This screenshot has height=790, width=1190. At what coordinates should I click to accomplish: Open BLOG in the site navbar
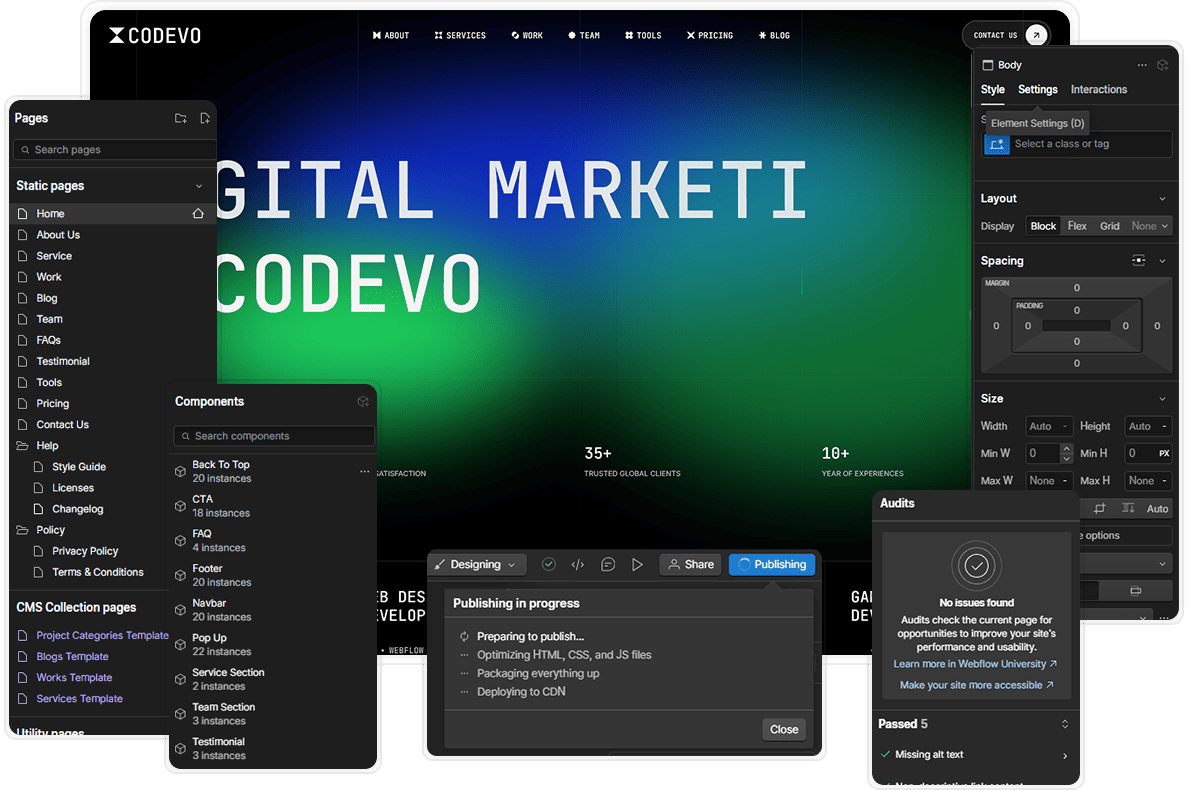coord(774,36)
